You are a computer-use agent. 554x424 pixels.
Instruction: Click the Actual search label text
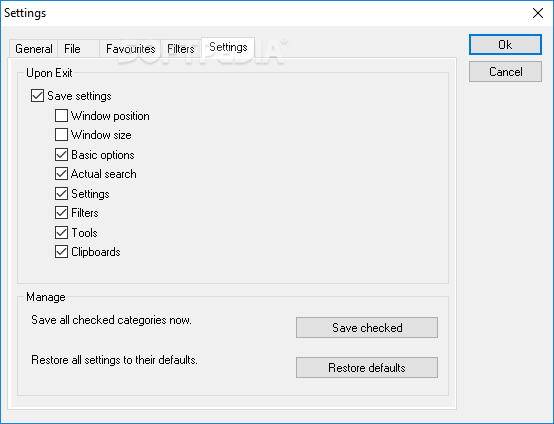[x=104, y=174]
